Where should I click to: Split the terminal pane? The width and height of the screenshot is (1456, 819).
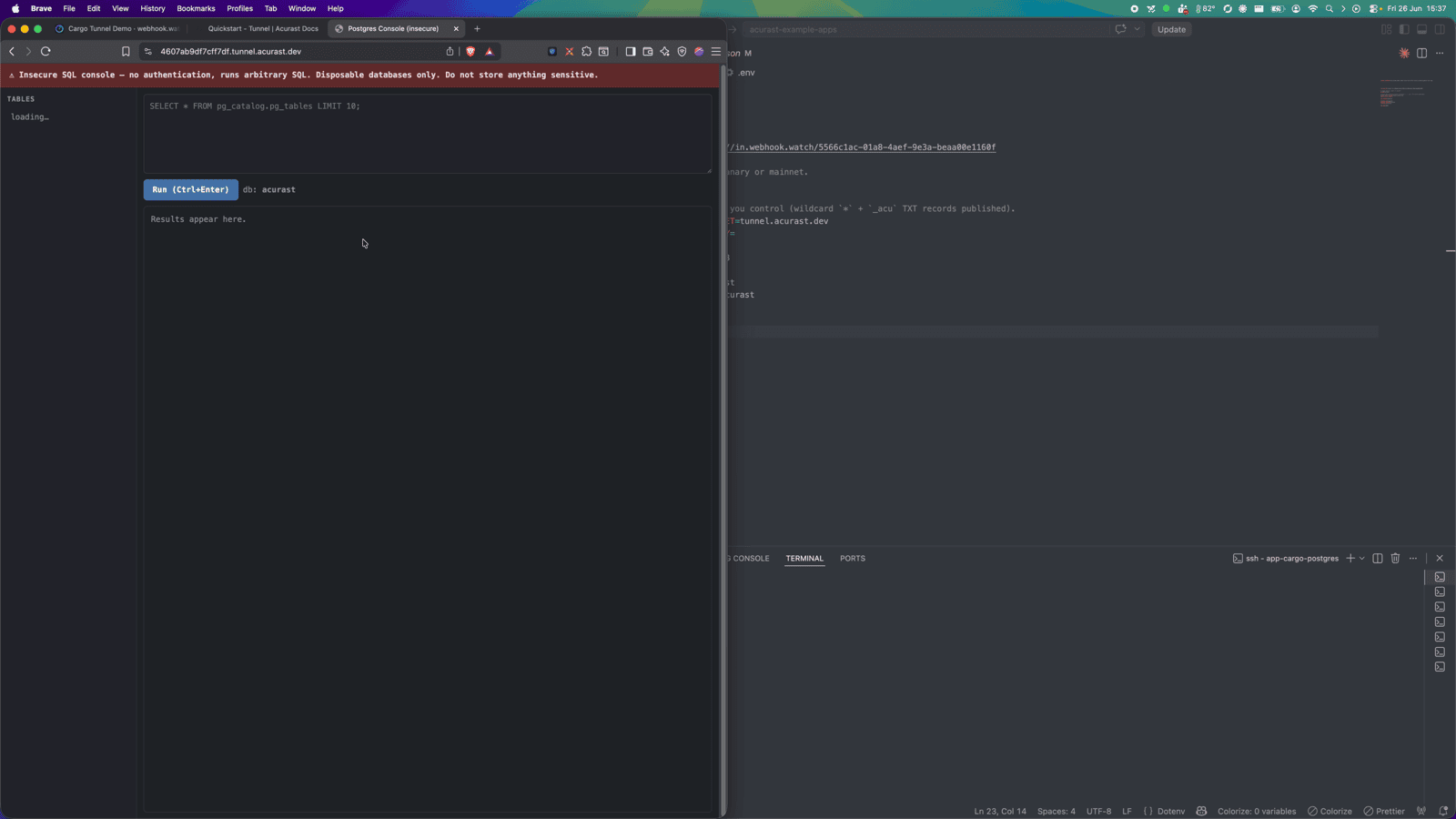tap(1378, 558)
